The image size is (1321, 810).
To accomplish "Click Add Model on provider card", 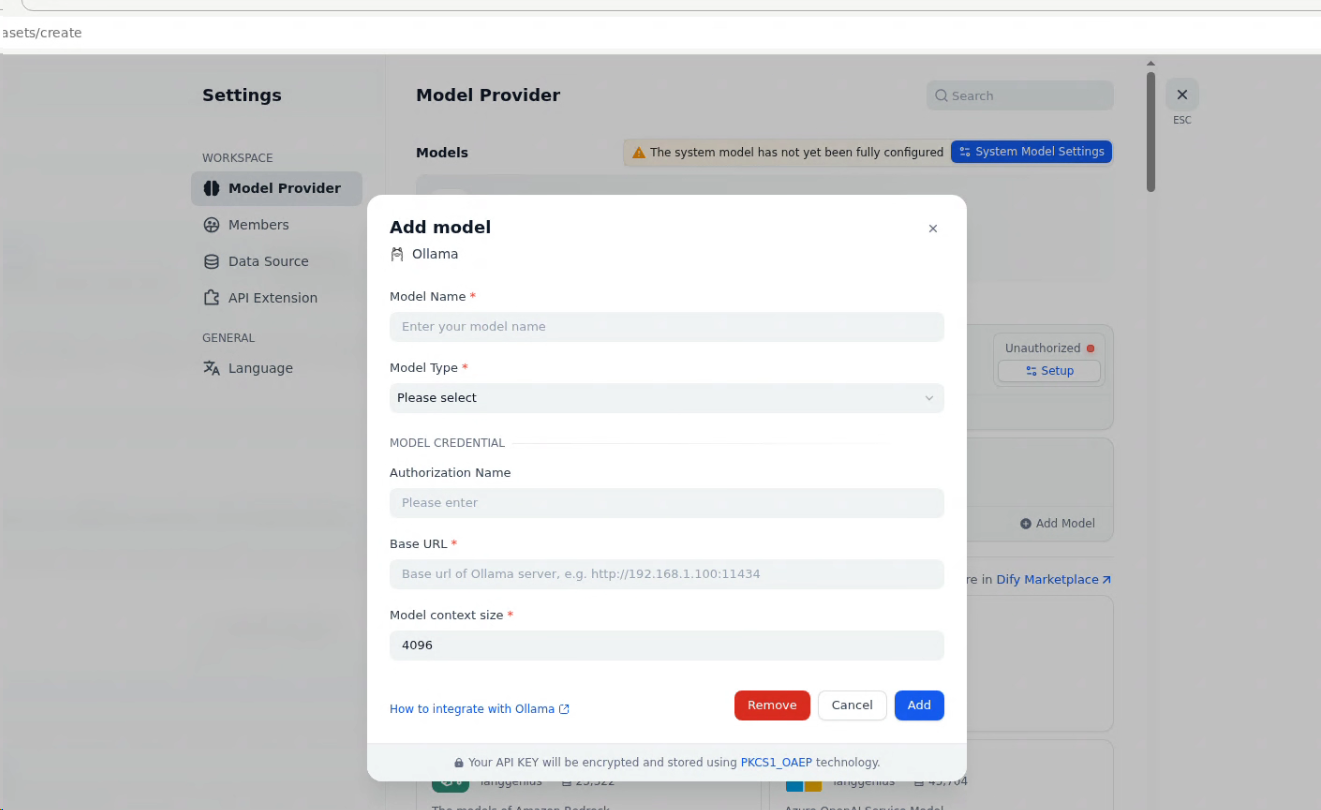I will [1057, 523].
